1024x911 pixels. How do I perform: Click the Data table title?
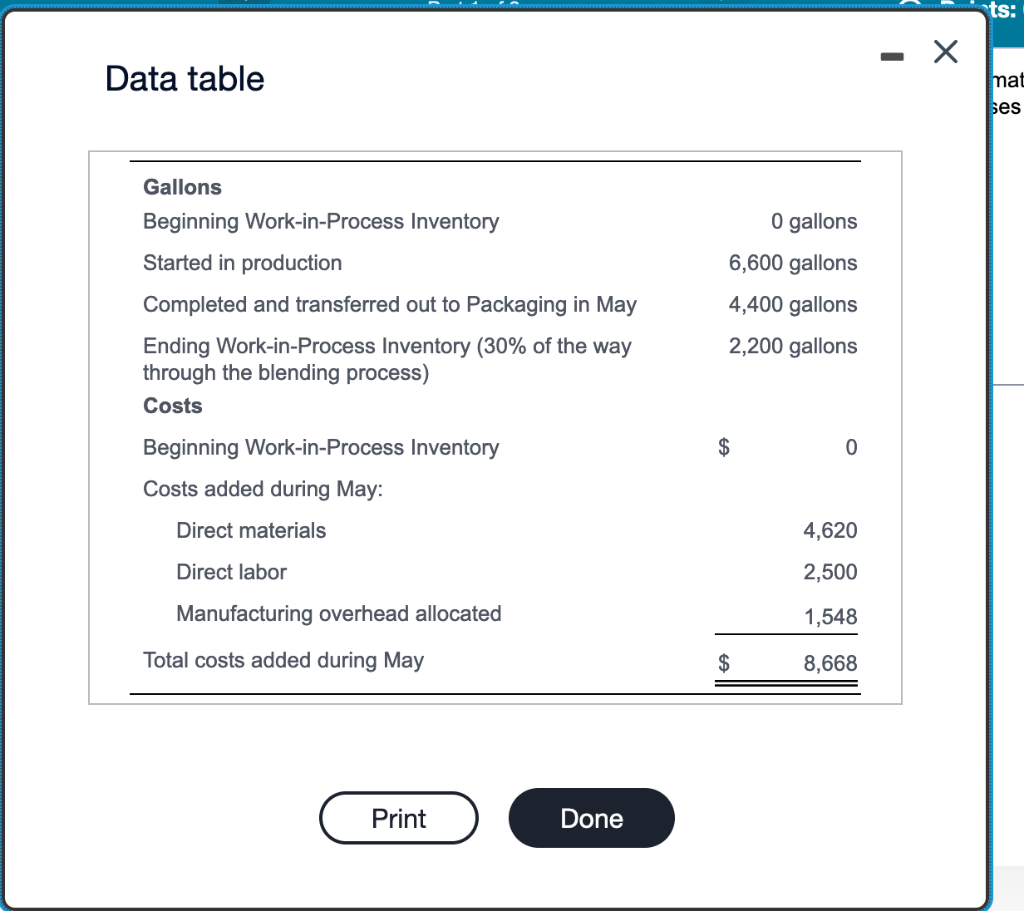(184, 78)
